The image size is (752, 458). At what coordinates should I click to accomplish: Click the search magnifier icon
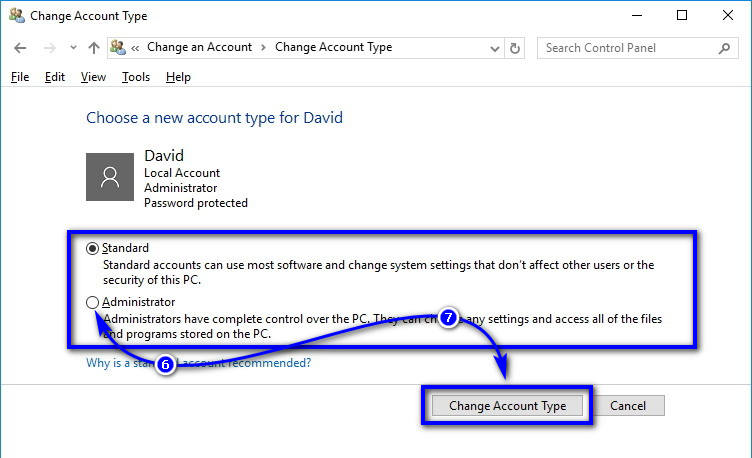pos(724,48)
